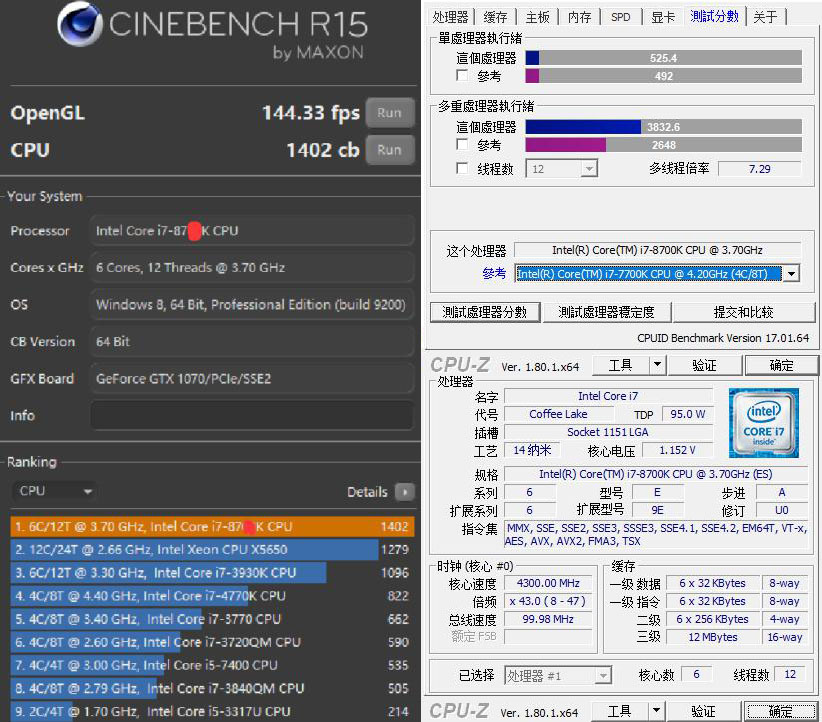The image size is (822, 722).
Task: Run the OpenGL benchmark in Cinebench
Action: [x=390, y=113]
